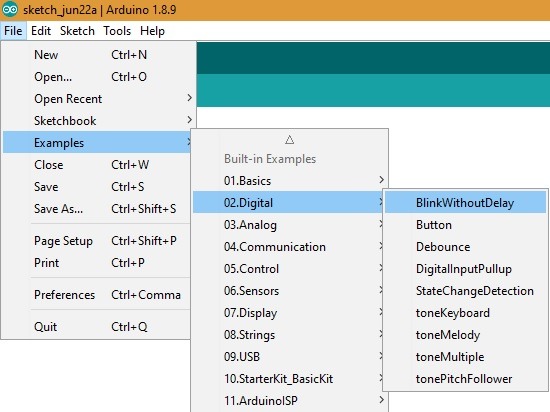Open the 03.Analog examples category
Viewport: 550px width, 412px height.
[x=290, y=225]
